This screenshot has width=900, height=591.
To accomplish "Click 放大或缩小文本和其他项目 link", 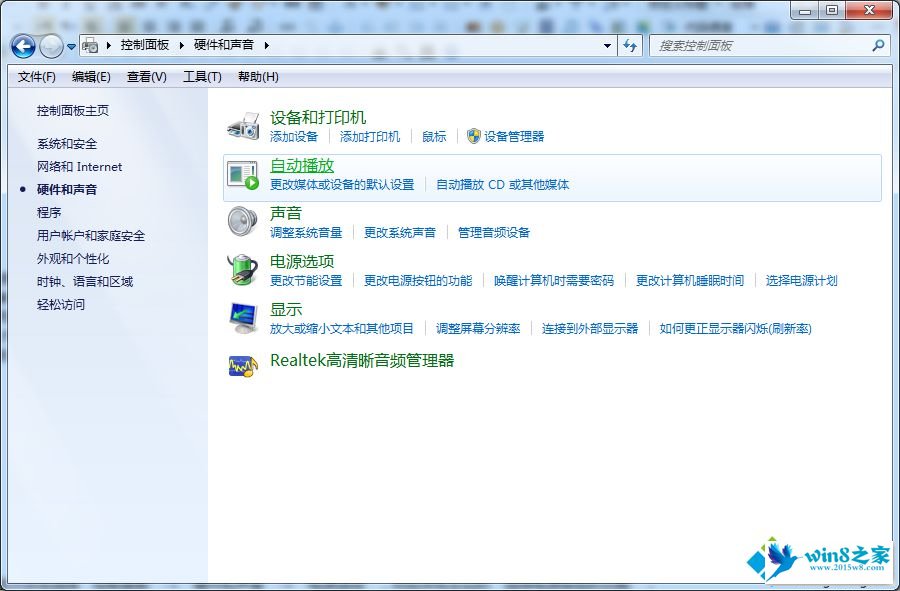I will pyautogui.click(x=342, y=329).
